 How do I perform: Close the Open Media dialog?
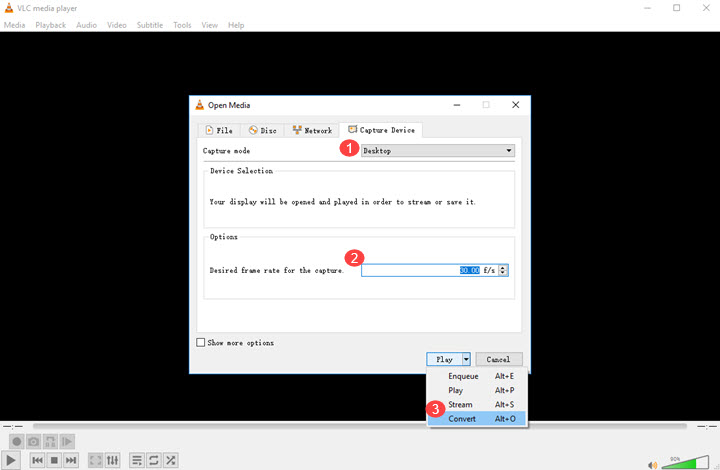pos(516,105)
